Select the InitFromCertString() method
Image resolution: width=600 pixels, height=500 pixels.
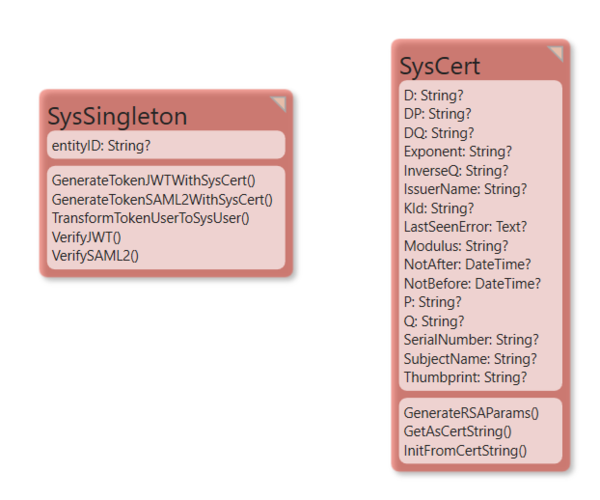pos(465,451)
